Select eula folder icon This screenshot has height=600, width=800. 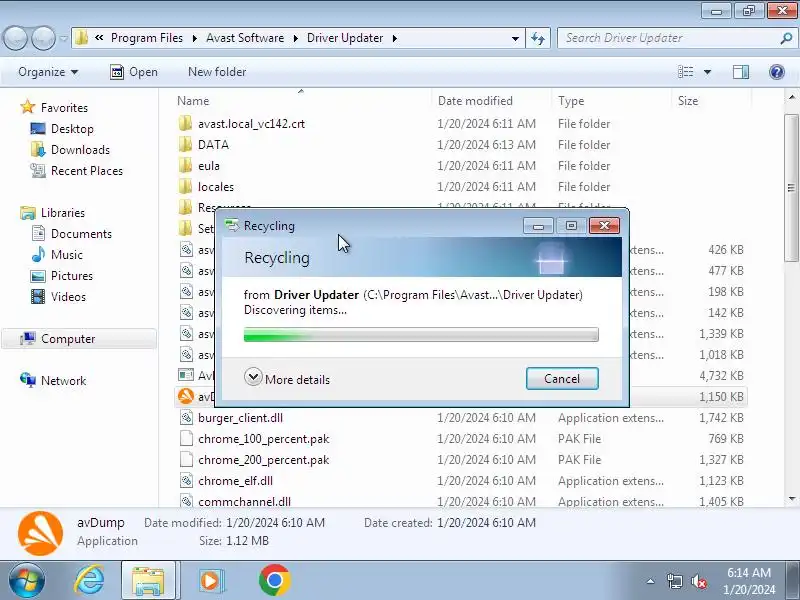pyautogui.click(x=186, y=165)
